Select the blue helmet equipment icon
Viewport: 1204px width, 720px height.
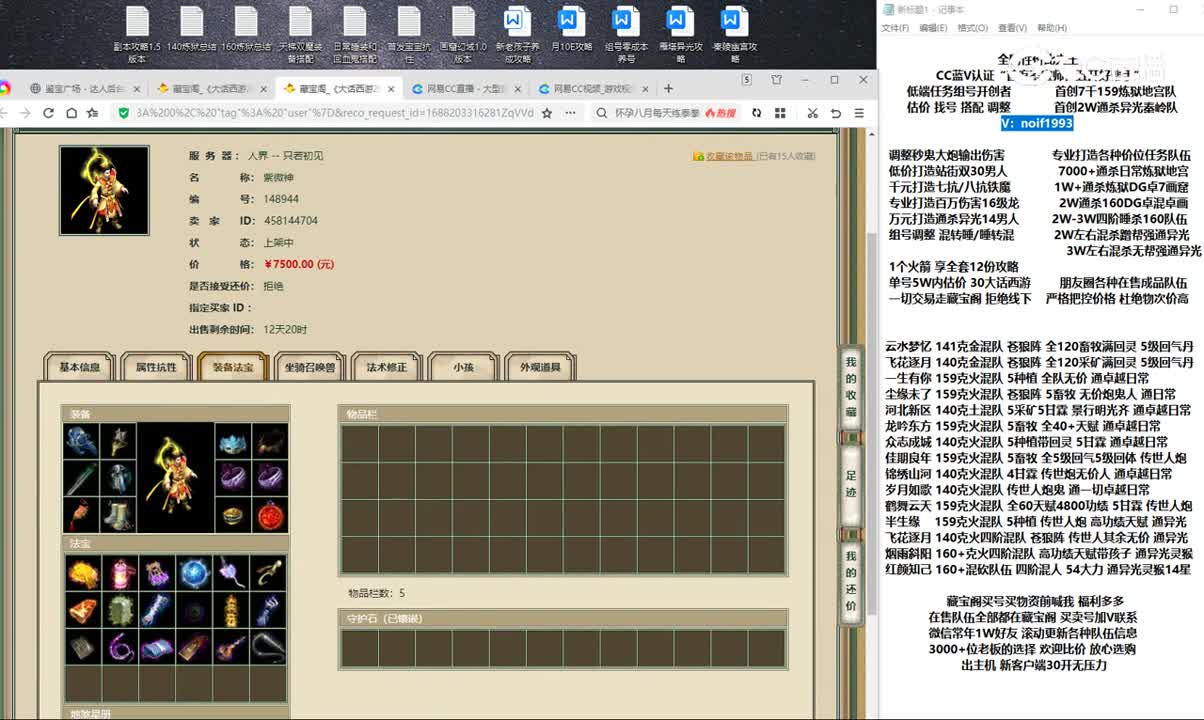82,442
